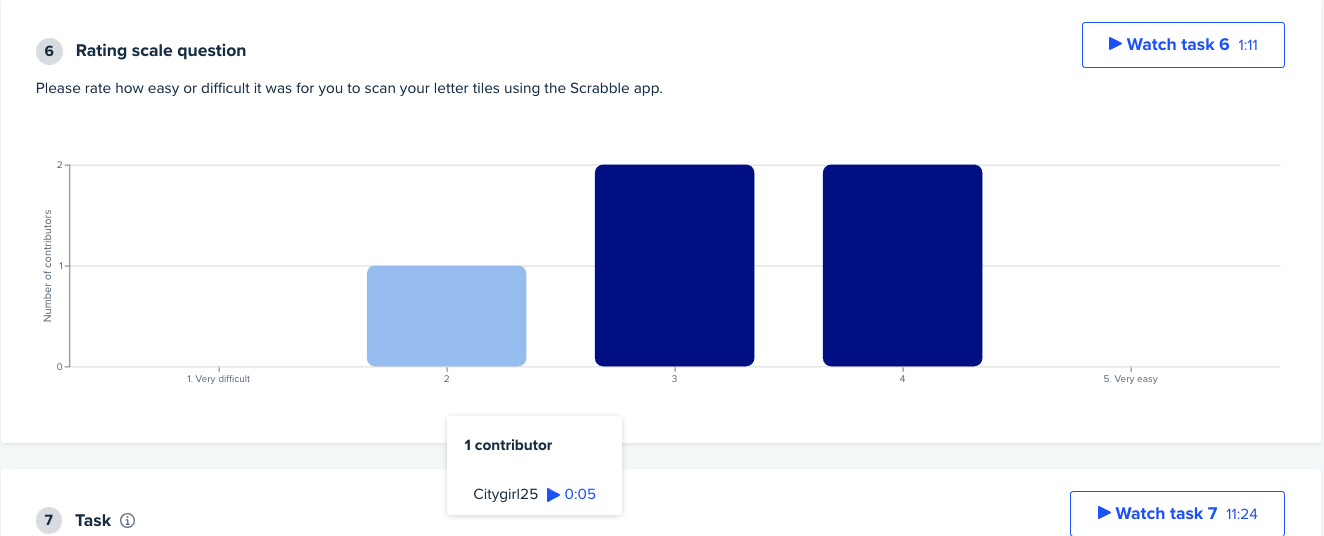The image size is (1324, 536).
Task: Click the Watch task 6 button
Action: pos(1183,45)
